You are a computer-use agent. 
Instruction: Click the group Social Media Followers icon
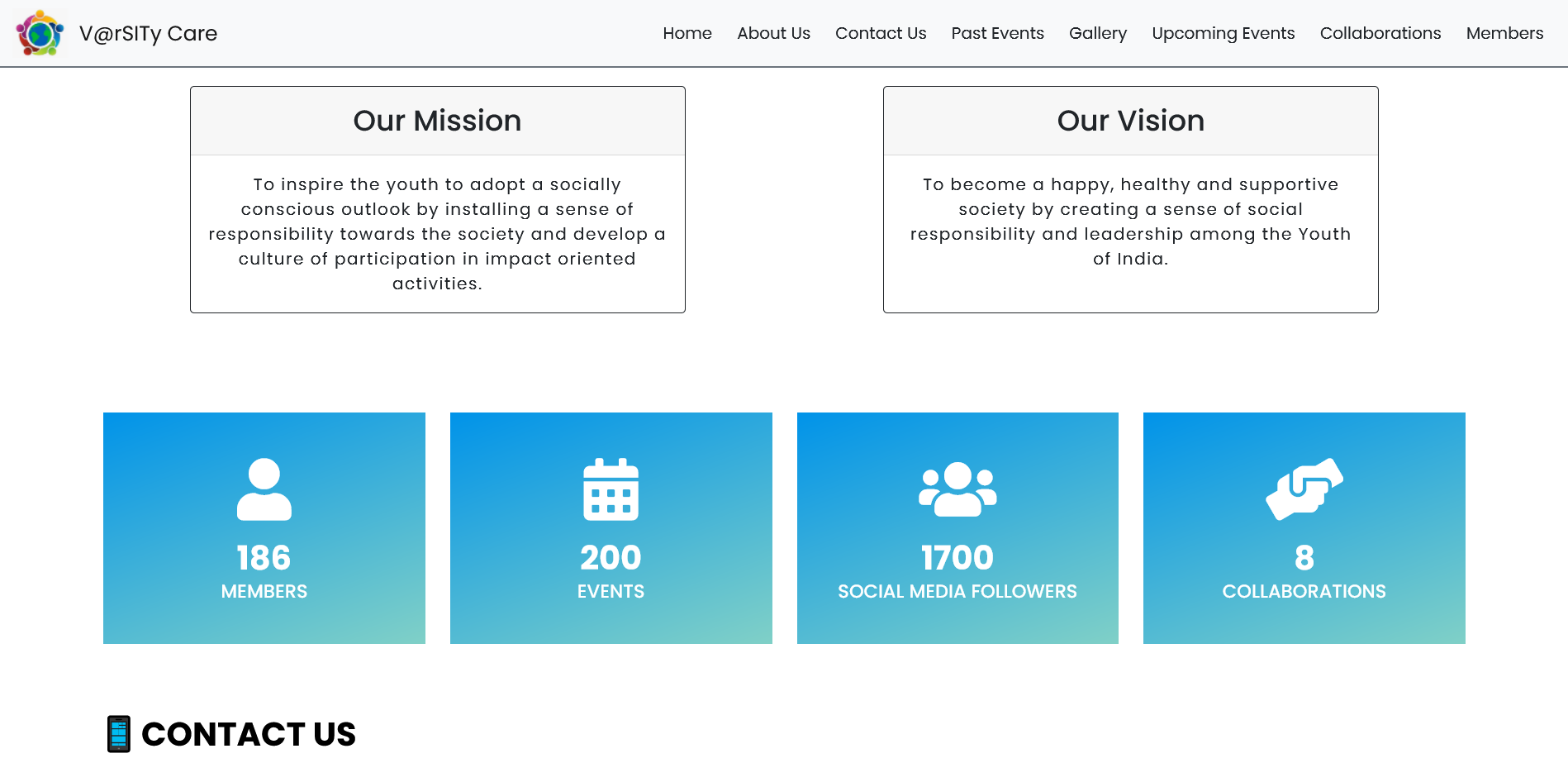tap(957, 489)
